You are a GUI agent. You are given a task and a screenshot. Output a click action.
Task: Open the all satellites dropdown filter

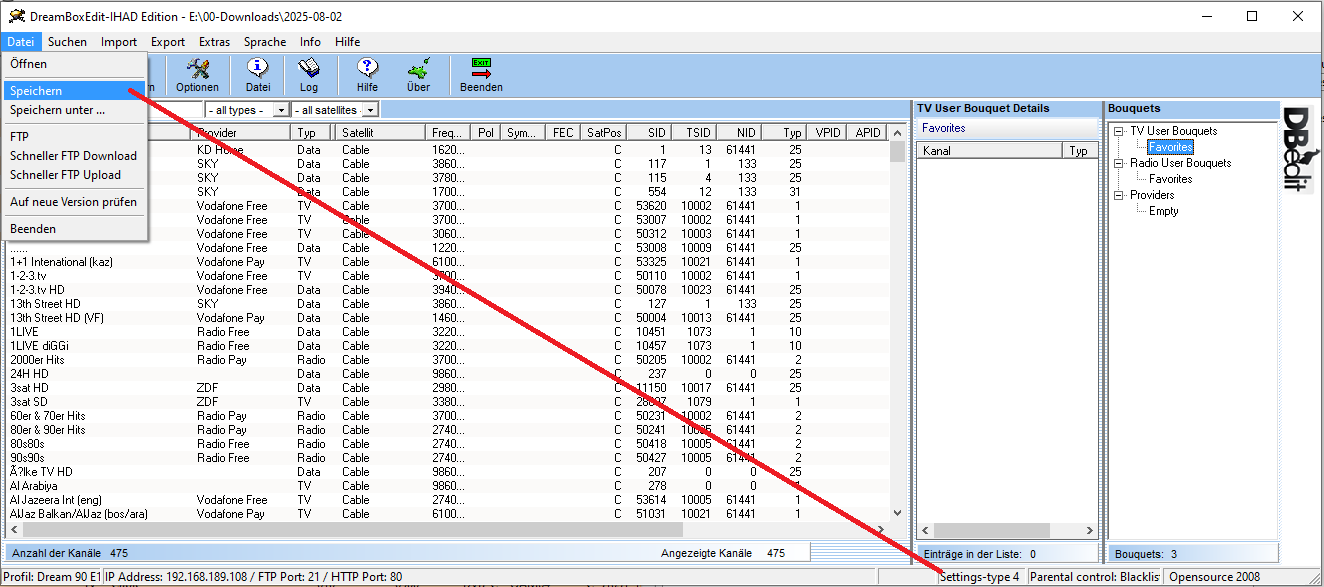[x=371, y=110]
